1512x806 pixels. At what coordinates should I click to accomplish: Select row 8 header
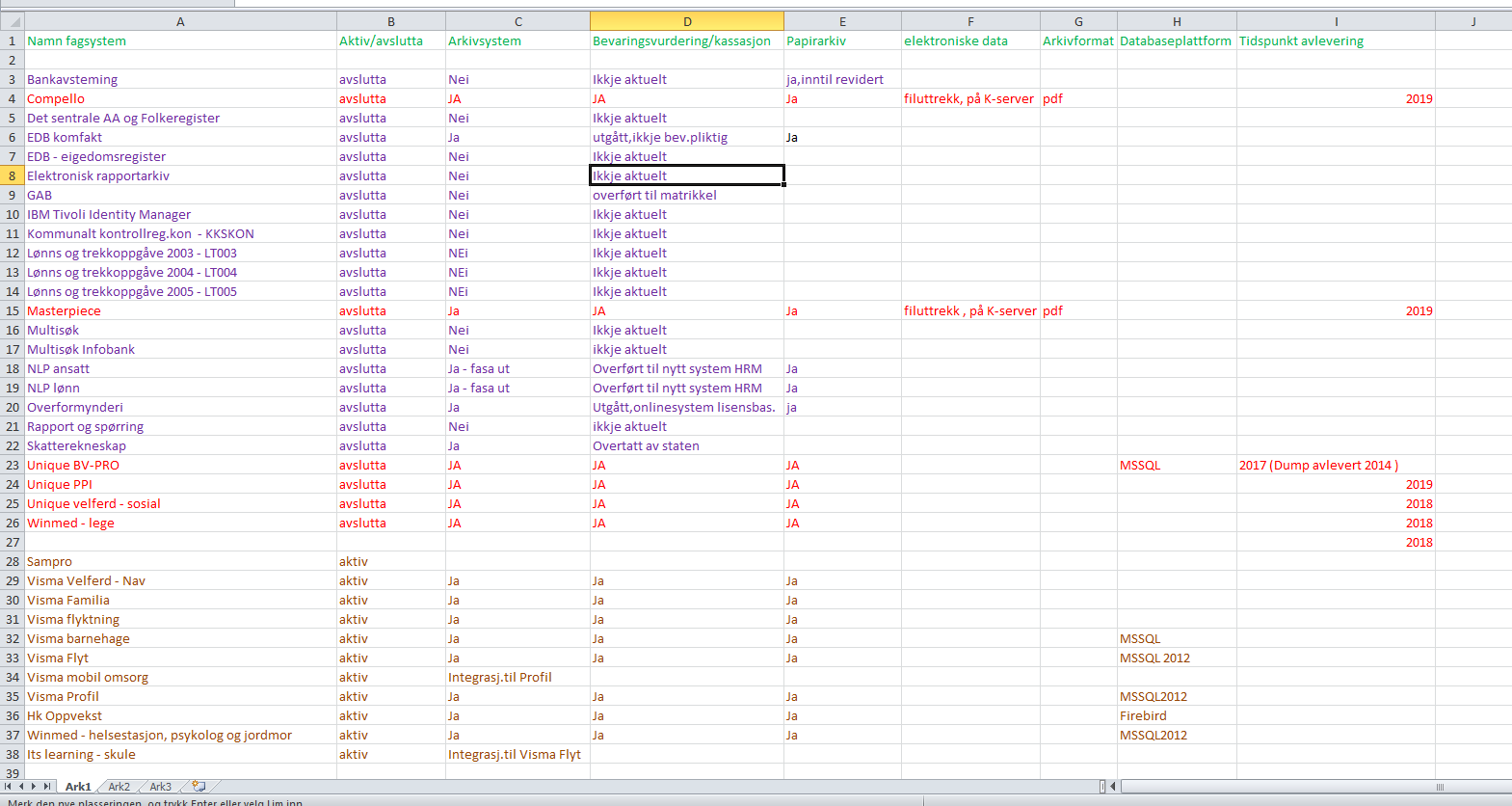click(x=13, y=175)
